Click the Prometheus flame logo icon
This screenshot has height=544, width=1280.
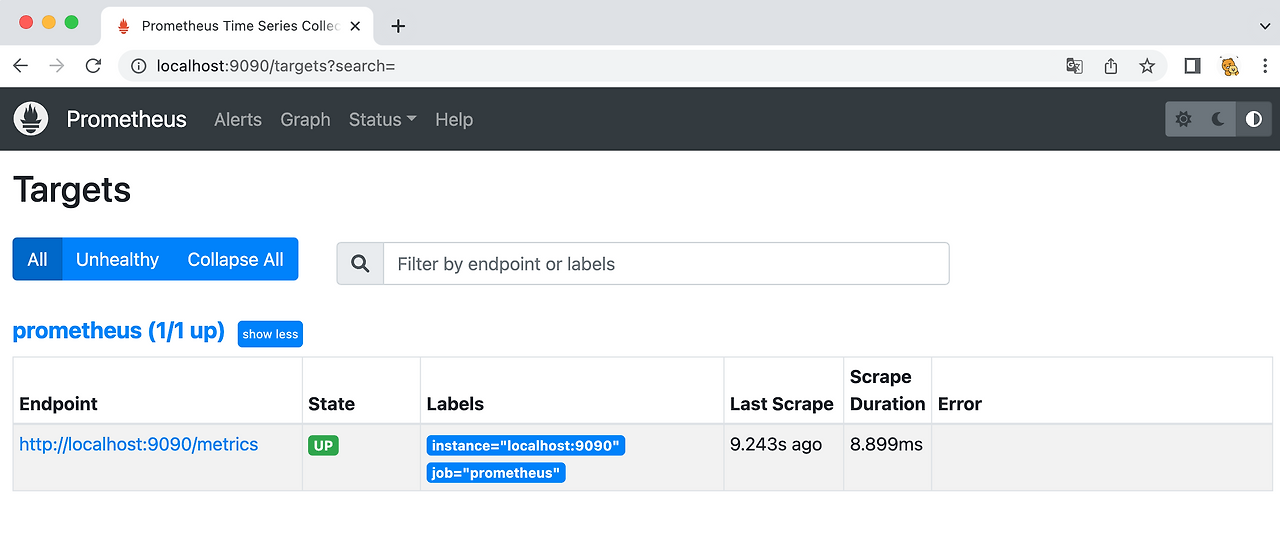tap(31, 119)
